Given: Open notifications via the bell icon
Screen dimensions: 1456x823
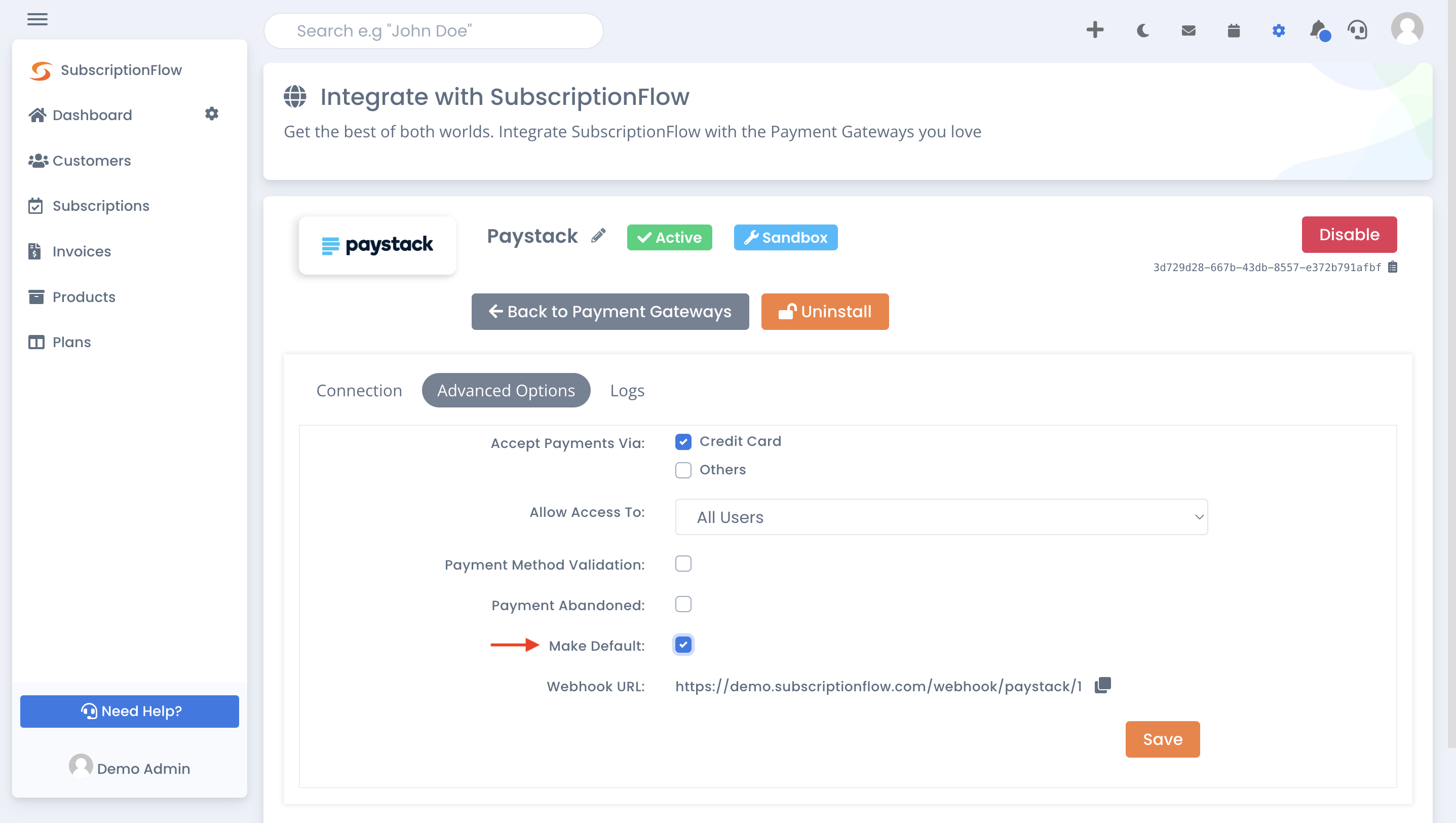Looking at the screenshot, I should (x=1318, y=30).
